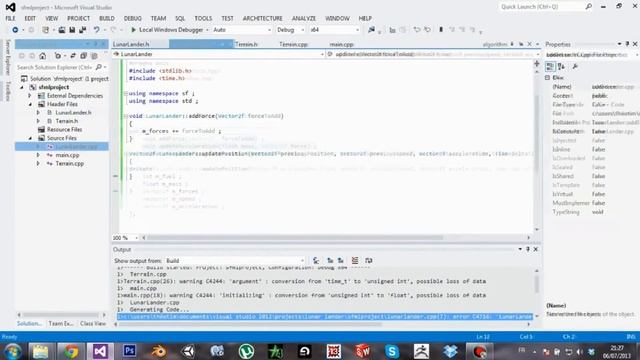The image size is (640, 360).
Task: Click the Alphabetical sort icon in Properties
Action: point(562,66)
